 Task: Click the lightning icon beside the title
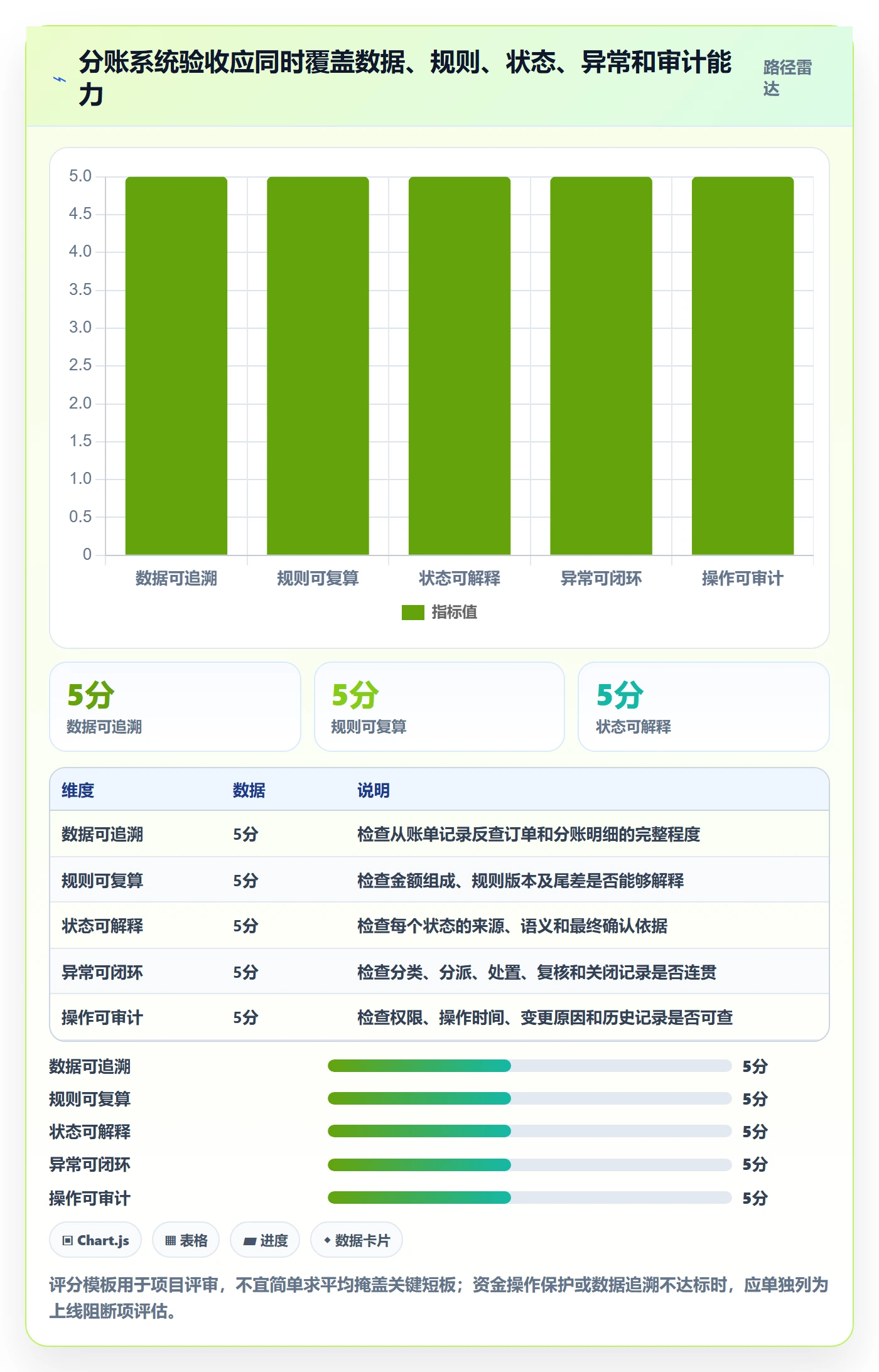[x=60, y=79]
